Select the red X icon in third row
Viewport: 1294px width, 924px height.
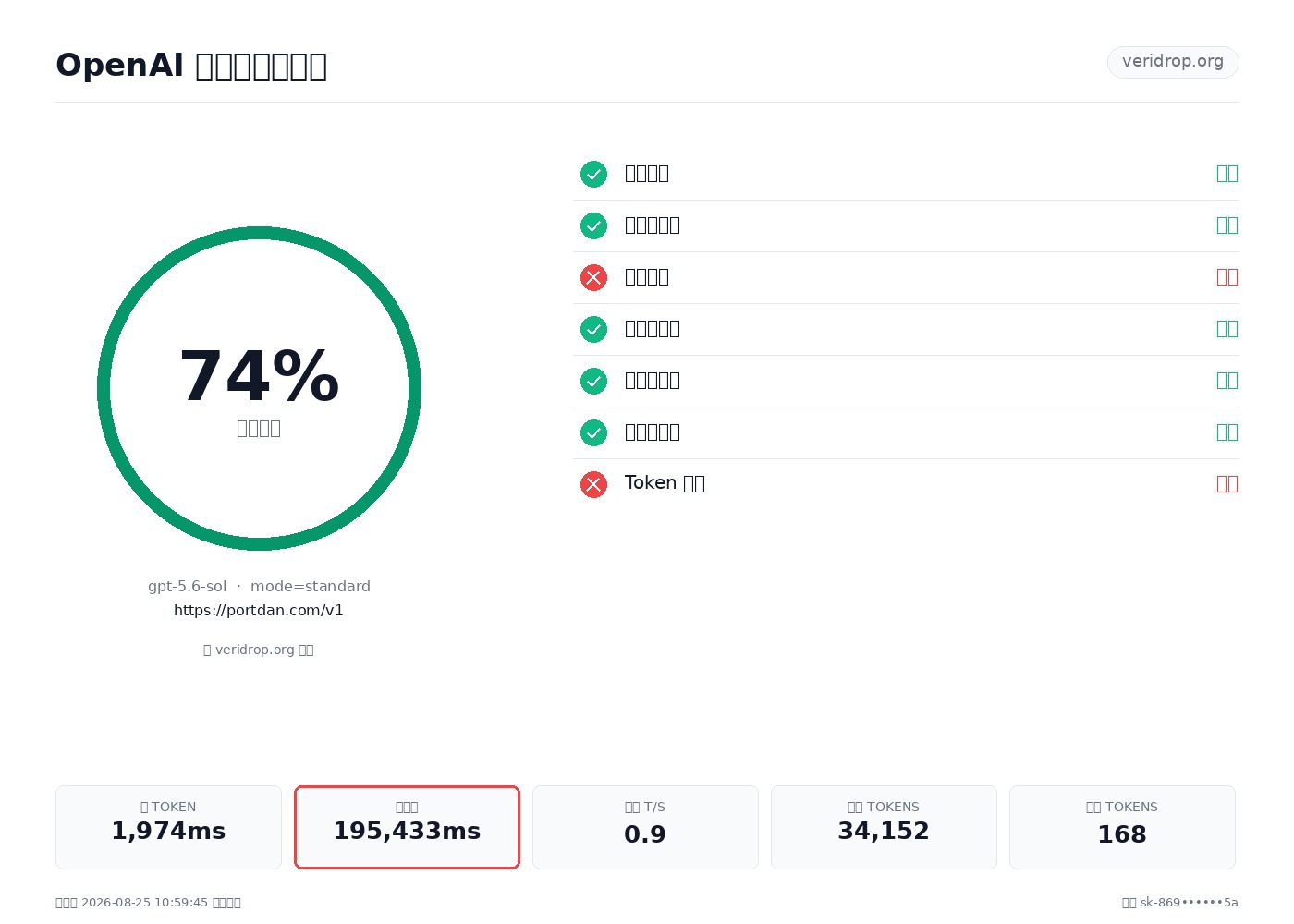pos(593,277)
